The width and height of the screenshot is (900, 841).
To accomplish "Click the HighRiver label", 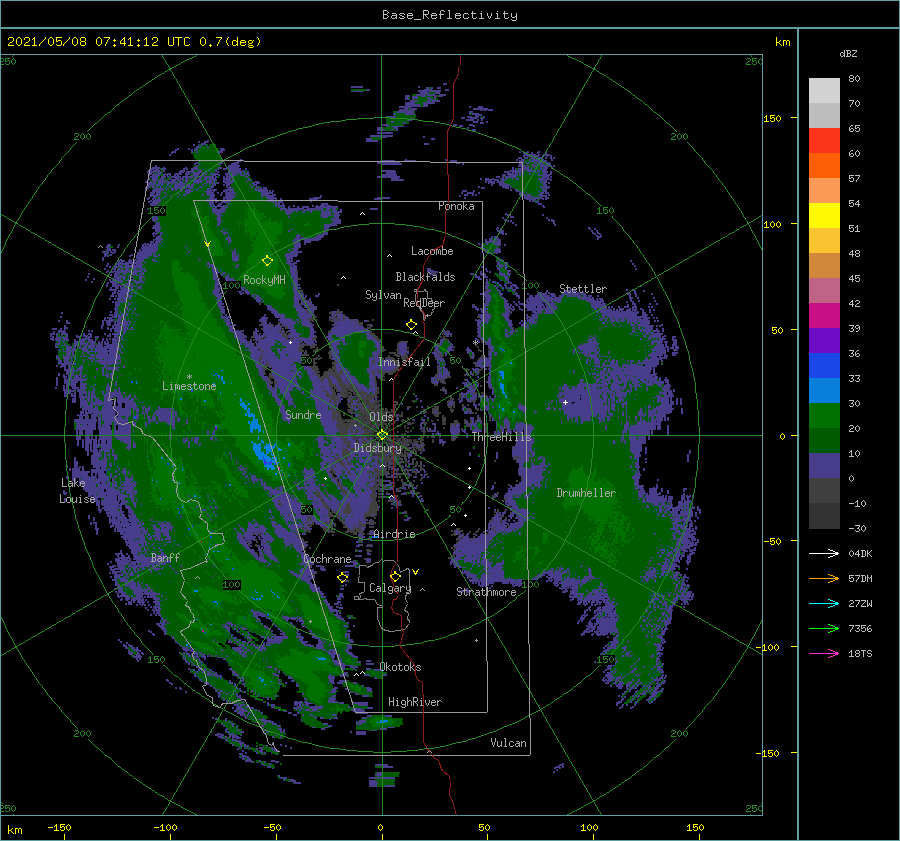I will 415,702.
